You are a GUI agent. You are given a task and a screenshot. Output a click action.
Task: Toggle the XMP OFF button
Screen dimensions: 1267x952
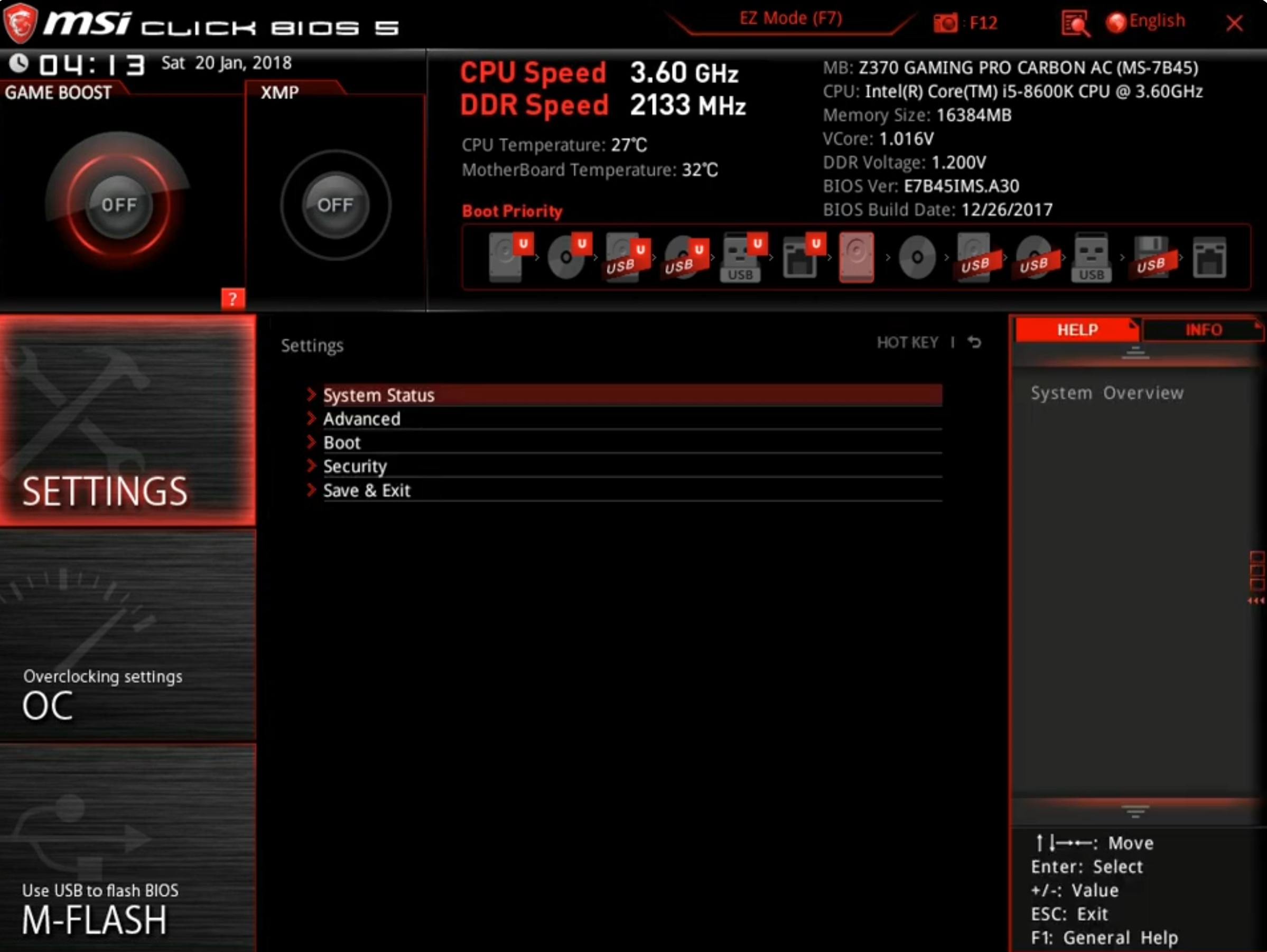coord(335,204)
